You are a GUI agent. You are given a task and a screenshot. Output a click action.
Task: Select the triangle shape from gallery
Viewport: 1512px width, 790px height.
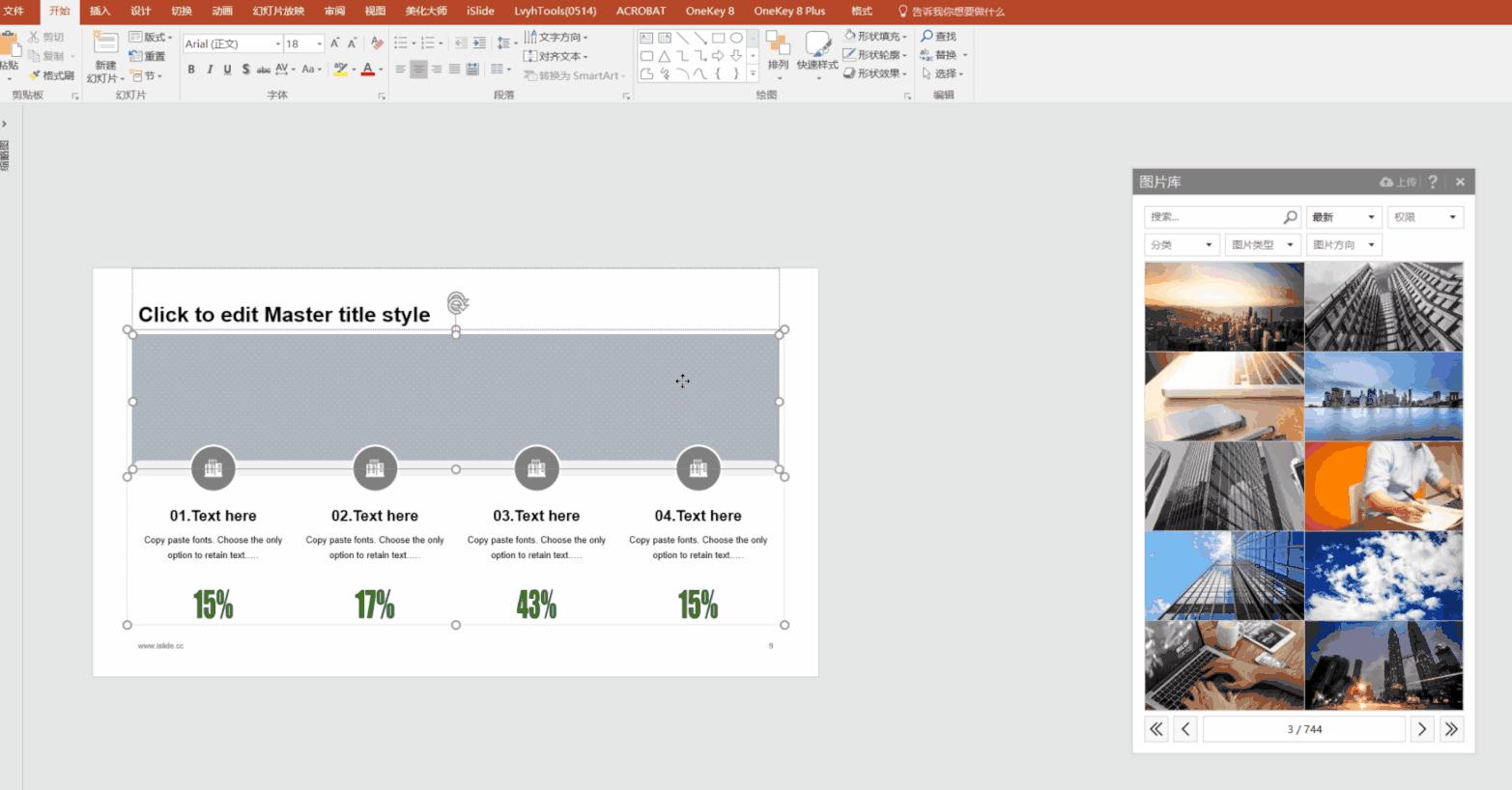click(x=665, y=56)
